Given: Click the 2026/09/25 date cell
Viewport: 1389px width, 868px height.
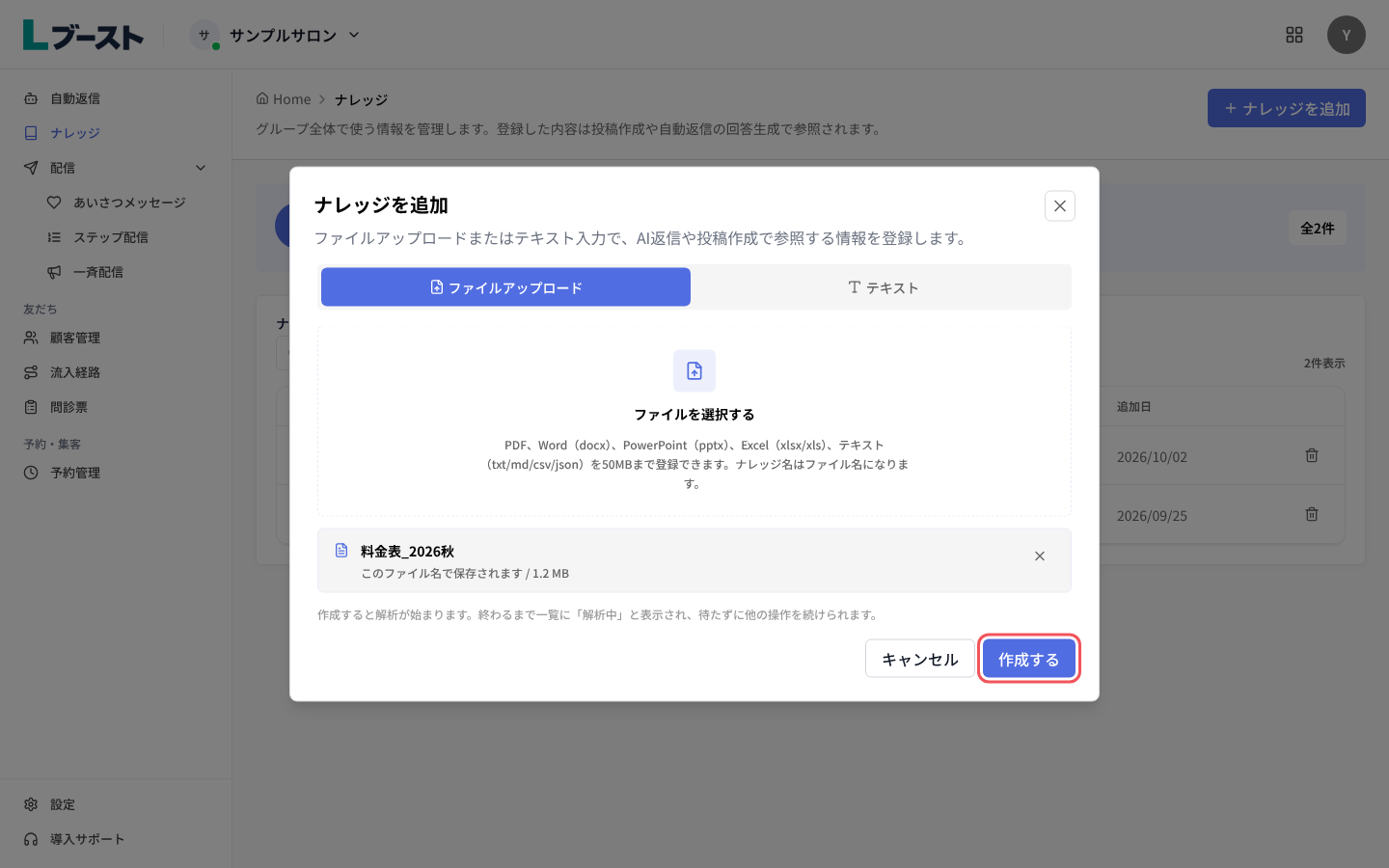Looking at the screenshot, I should coord(1152,516).
